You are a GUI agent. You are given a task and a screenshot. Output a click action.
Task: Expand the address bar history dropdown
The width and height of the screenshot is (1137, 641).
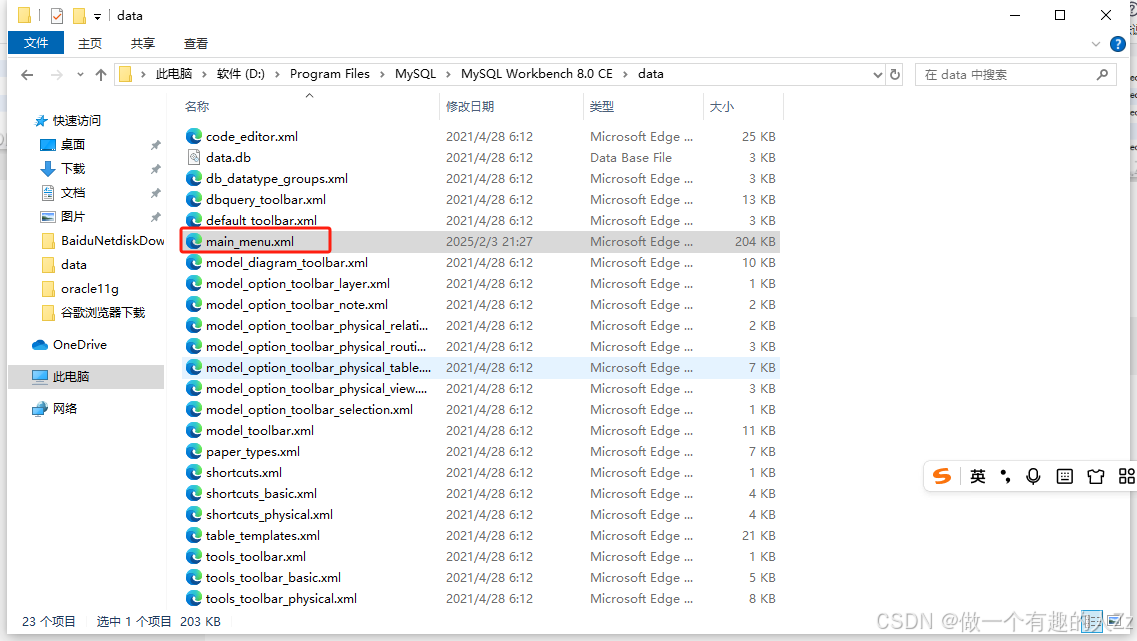click(x=877, y=74)
